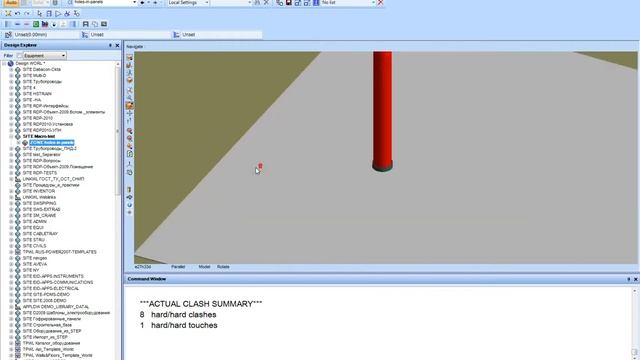Screen dimensions: 640x360
Task: Click the Unset measurement icon in status toolbar
Action: pos(8,35)
